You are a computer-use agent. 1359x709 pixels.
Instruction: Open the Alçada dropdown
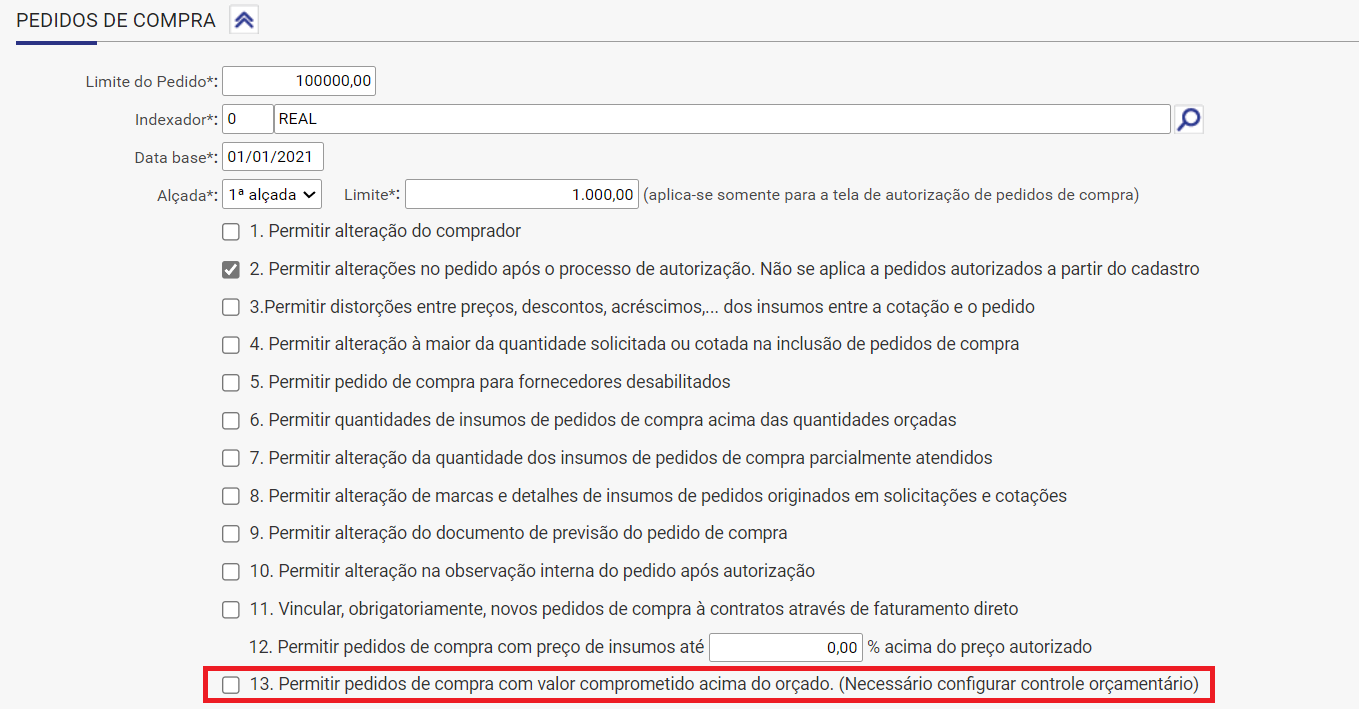(x=272, y=194)
